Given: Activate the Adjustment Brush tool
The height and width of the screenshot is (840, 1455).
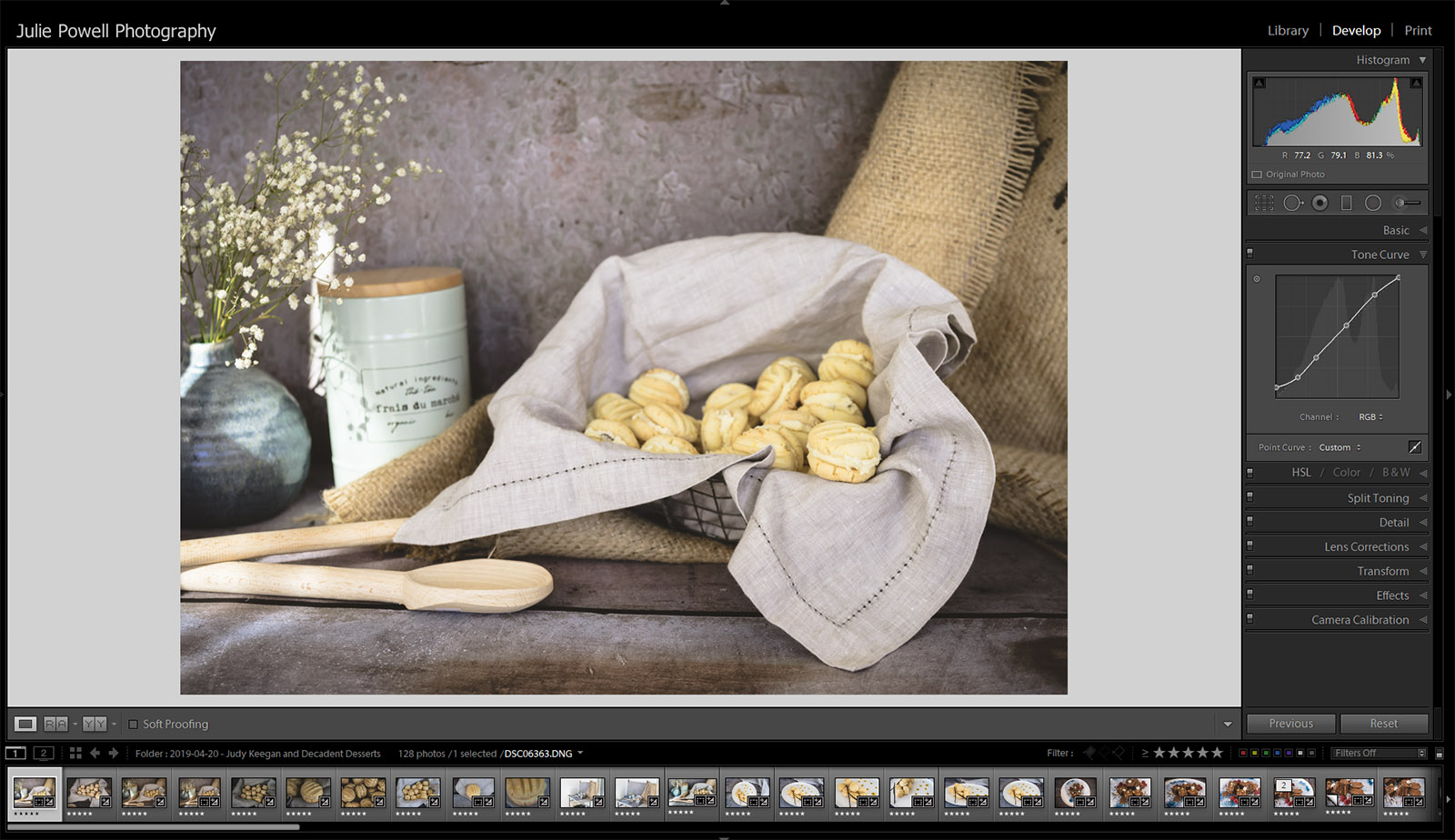Looking at the screenshot, I should (1407, 204).
